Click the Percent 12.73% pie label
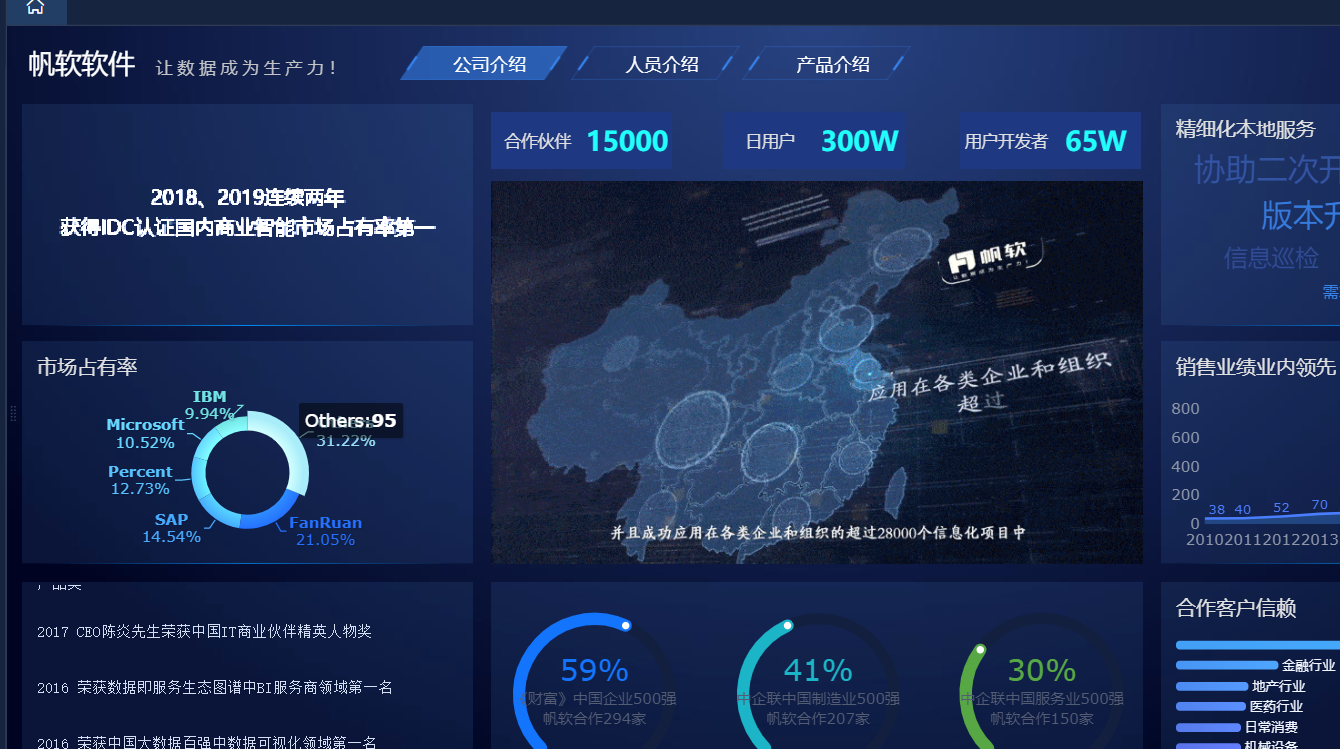Screen dimensions: 1340x749 coord(140,480)
